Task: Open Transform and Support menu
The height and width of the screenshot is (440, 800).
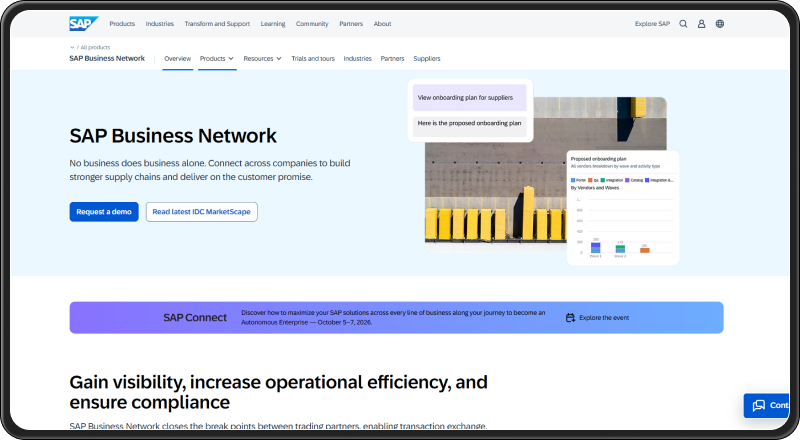Action: point(217,24)
